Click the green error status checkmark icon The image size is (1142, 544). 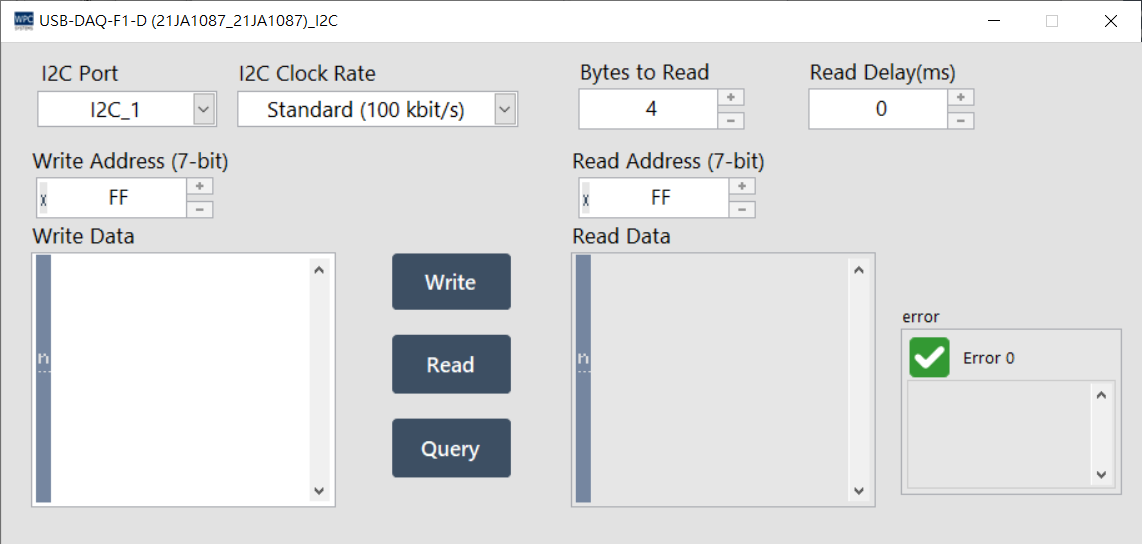[929, 358]
